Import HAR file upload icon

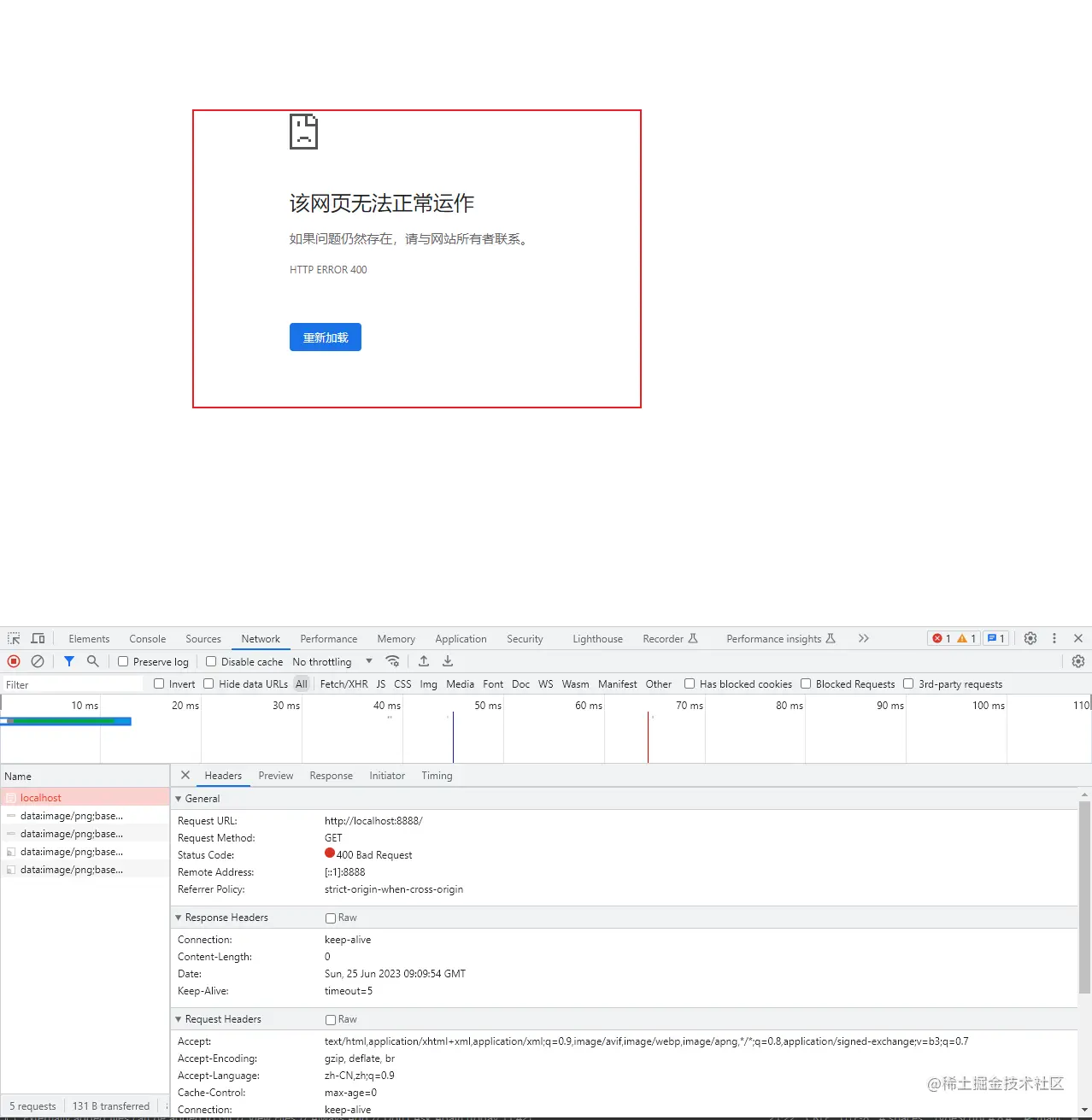point(424,661)
